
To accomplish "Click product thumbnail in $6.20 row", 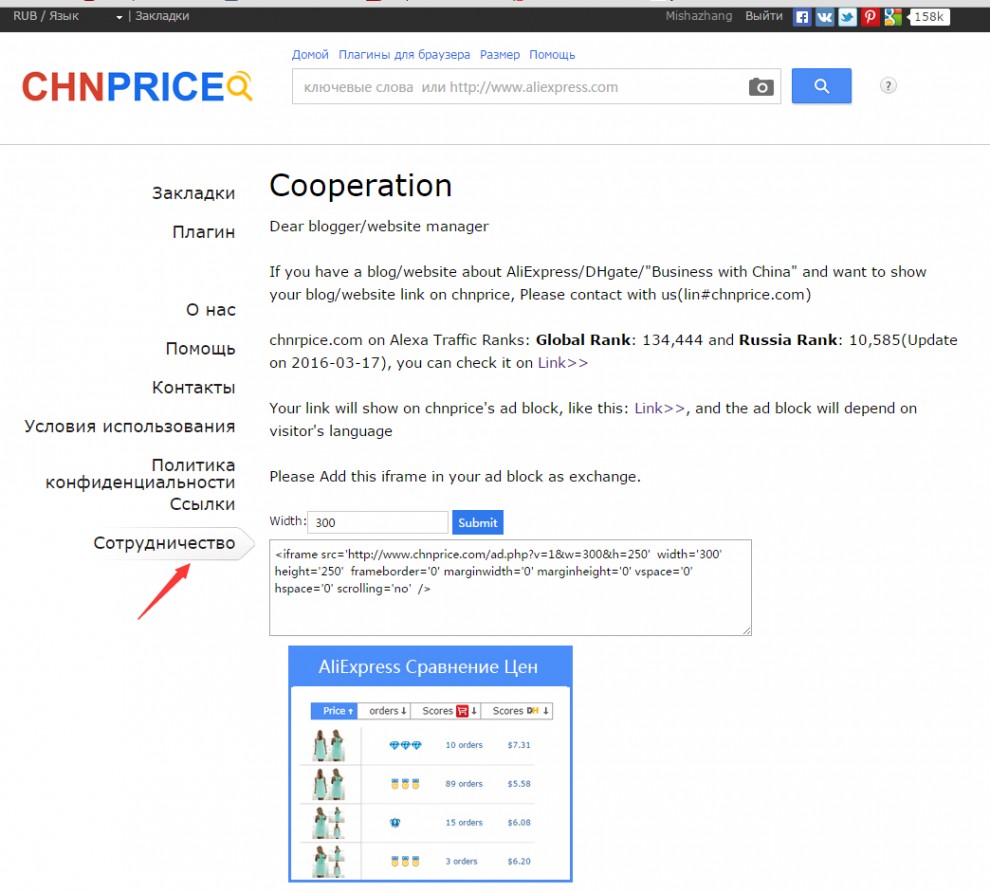I will (x=328, y=861).
